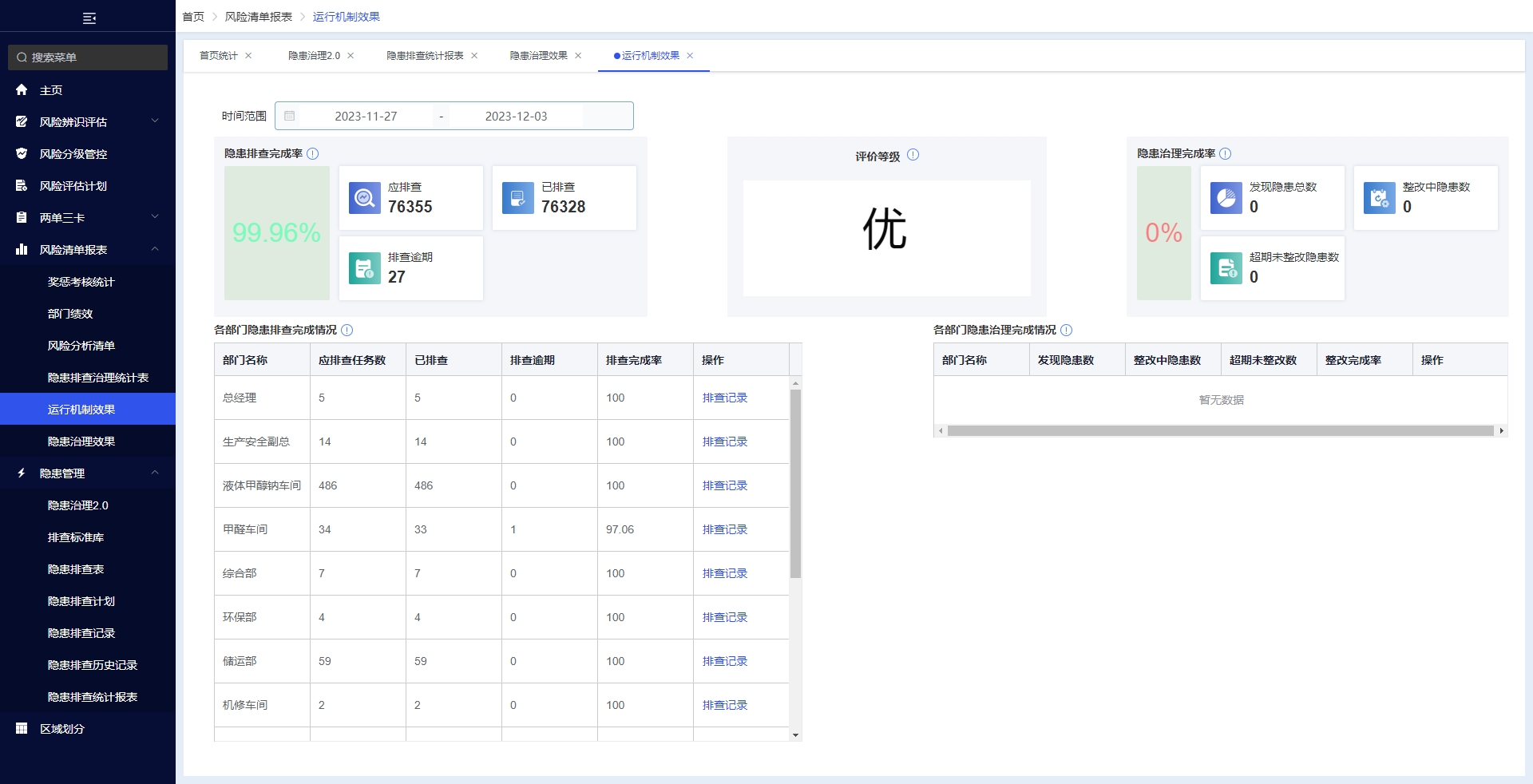Click the info icon next to 评价等级
The image size is (1533, 784).
pyautogui.click(x=913, y=155)
